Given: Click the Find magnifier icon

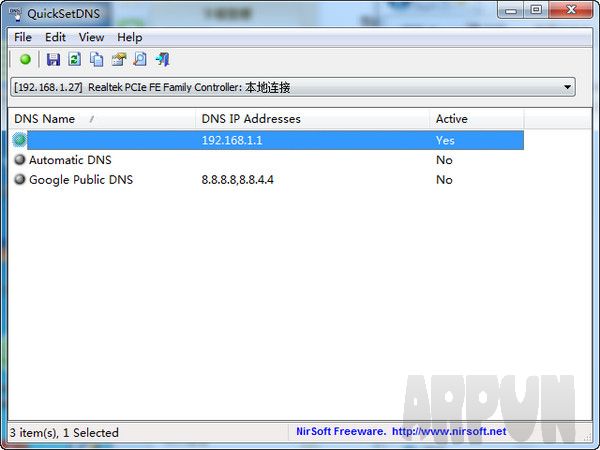Looking at the screenshot, I should pyautogui.click(x=140, y=59).
